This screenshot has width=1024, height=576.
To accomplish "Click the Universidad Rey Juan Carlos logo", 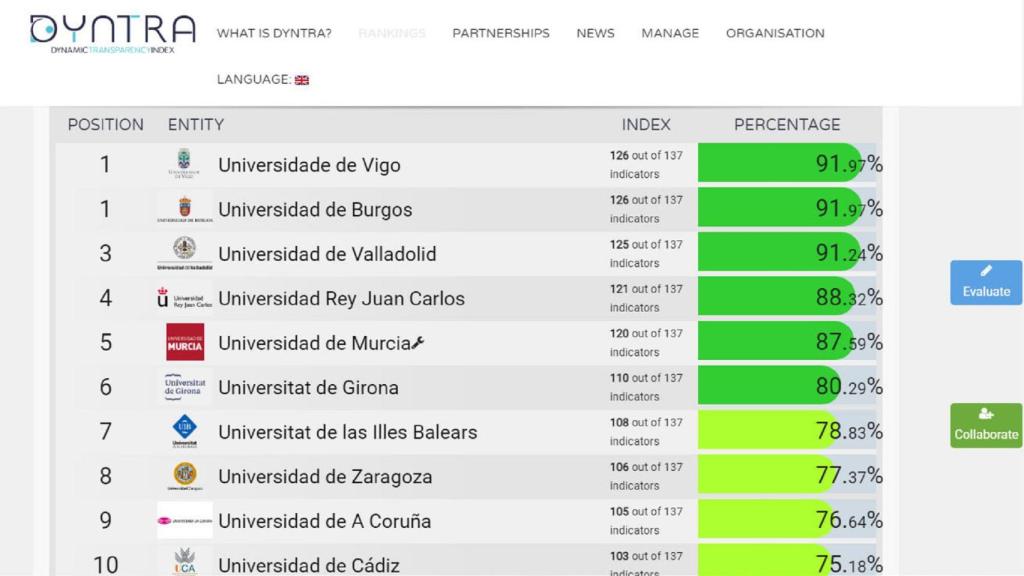I will click(184, 297).
